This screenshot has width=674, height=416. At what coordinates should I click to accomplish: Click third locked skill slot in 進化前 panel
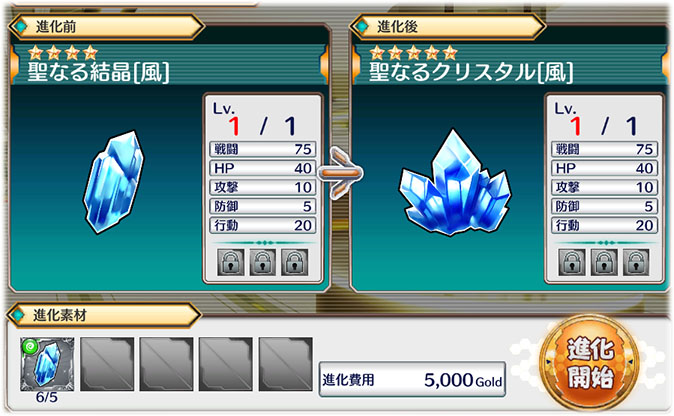[294, 262]
